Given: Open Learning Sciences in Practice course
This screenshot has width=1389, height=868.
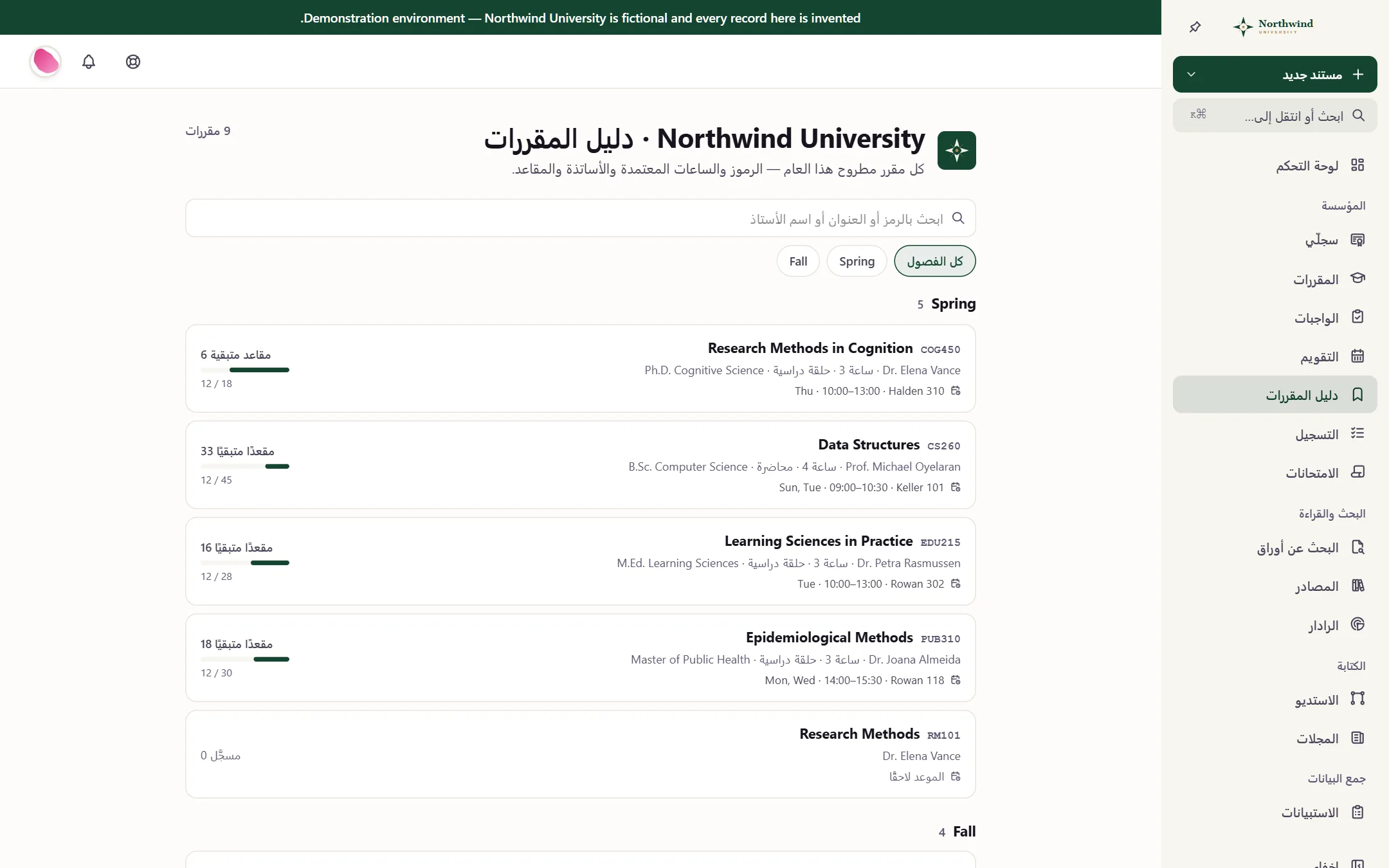Looking at the screenshot, I should (580, 561).
